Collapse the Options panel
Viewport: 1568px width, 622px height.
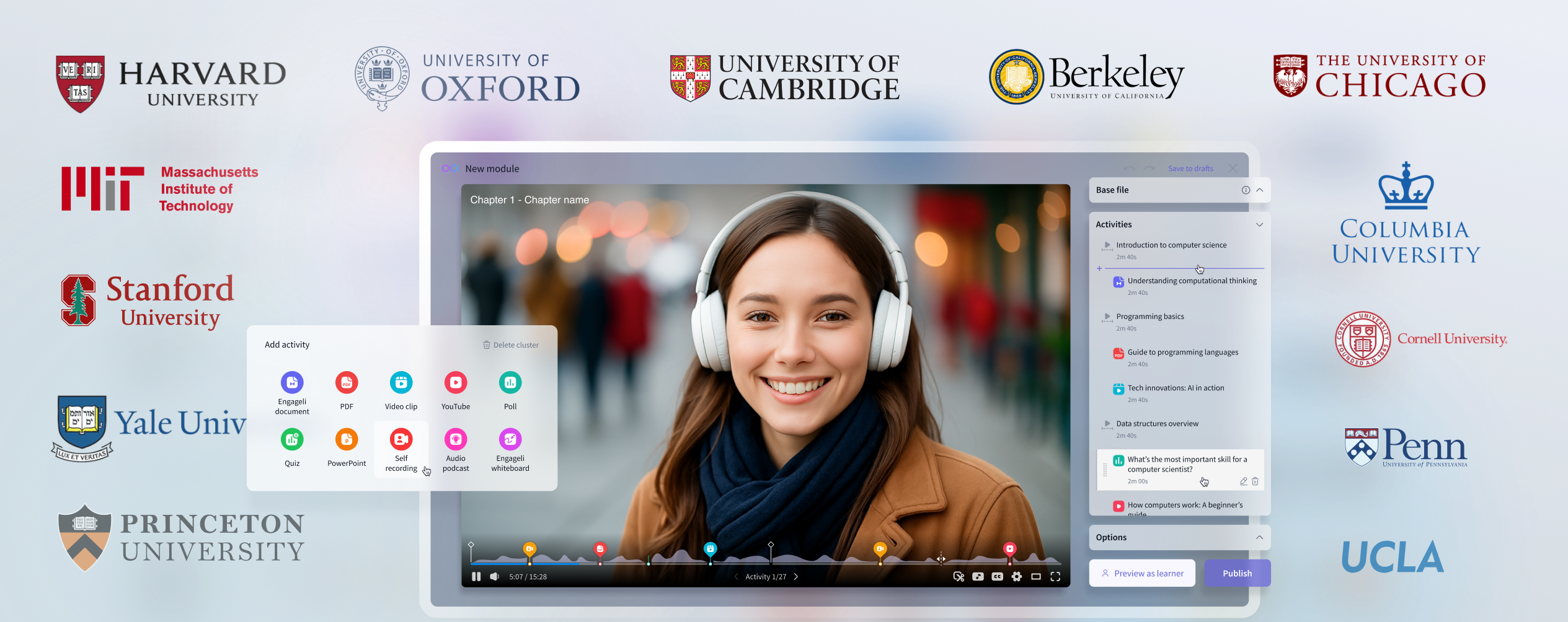click(1260, 538)
